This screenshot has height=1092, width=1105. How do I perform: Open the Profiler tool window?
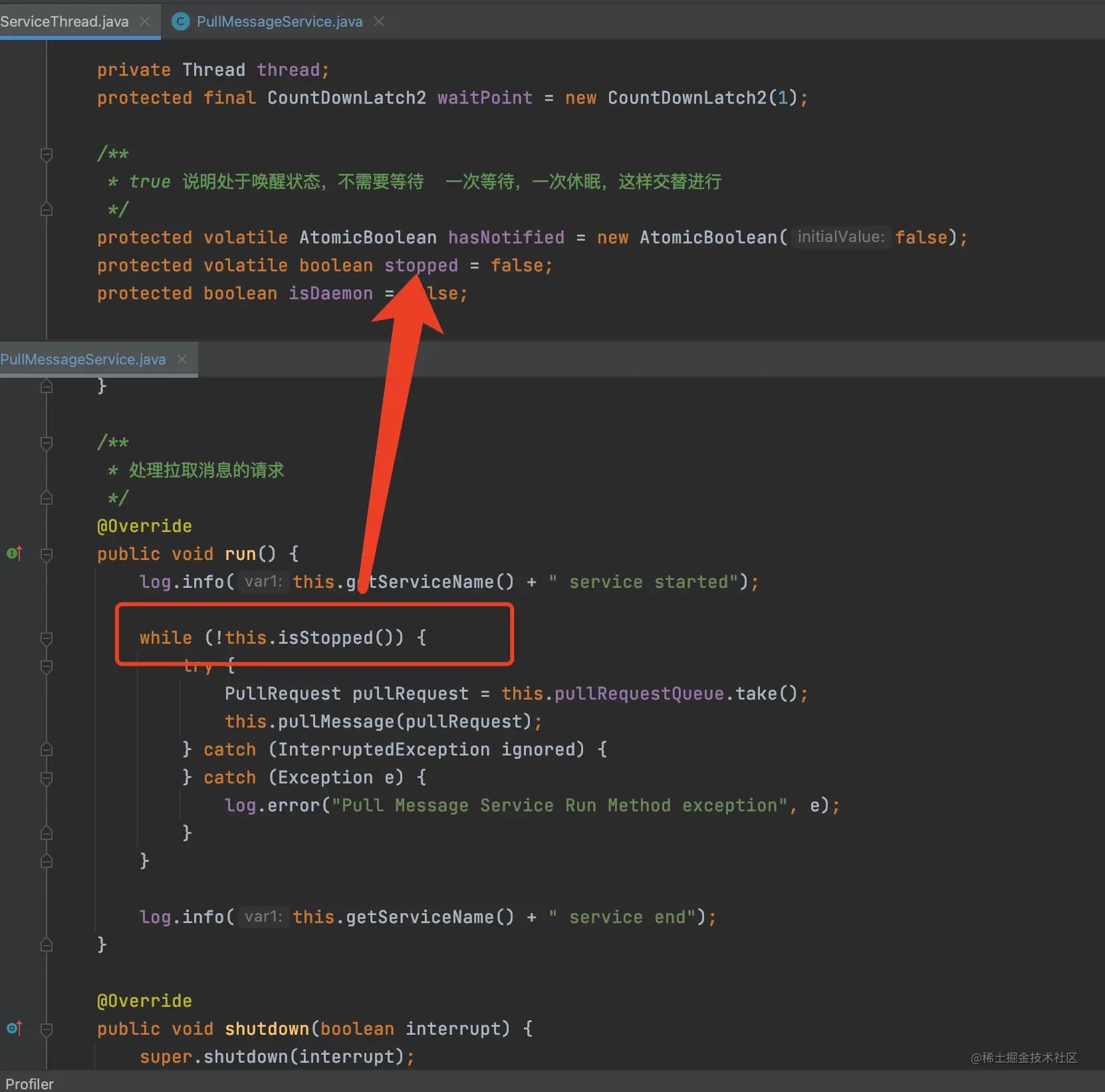point(29,1083)
